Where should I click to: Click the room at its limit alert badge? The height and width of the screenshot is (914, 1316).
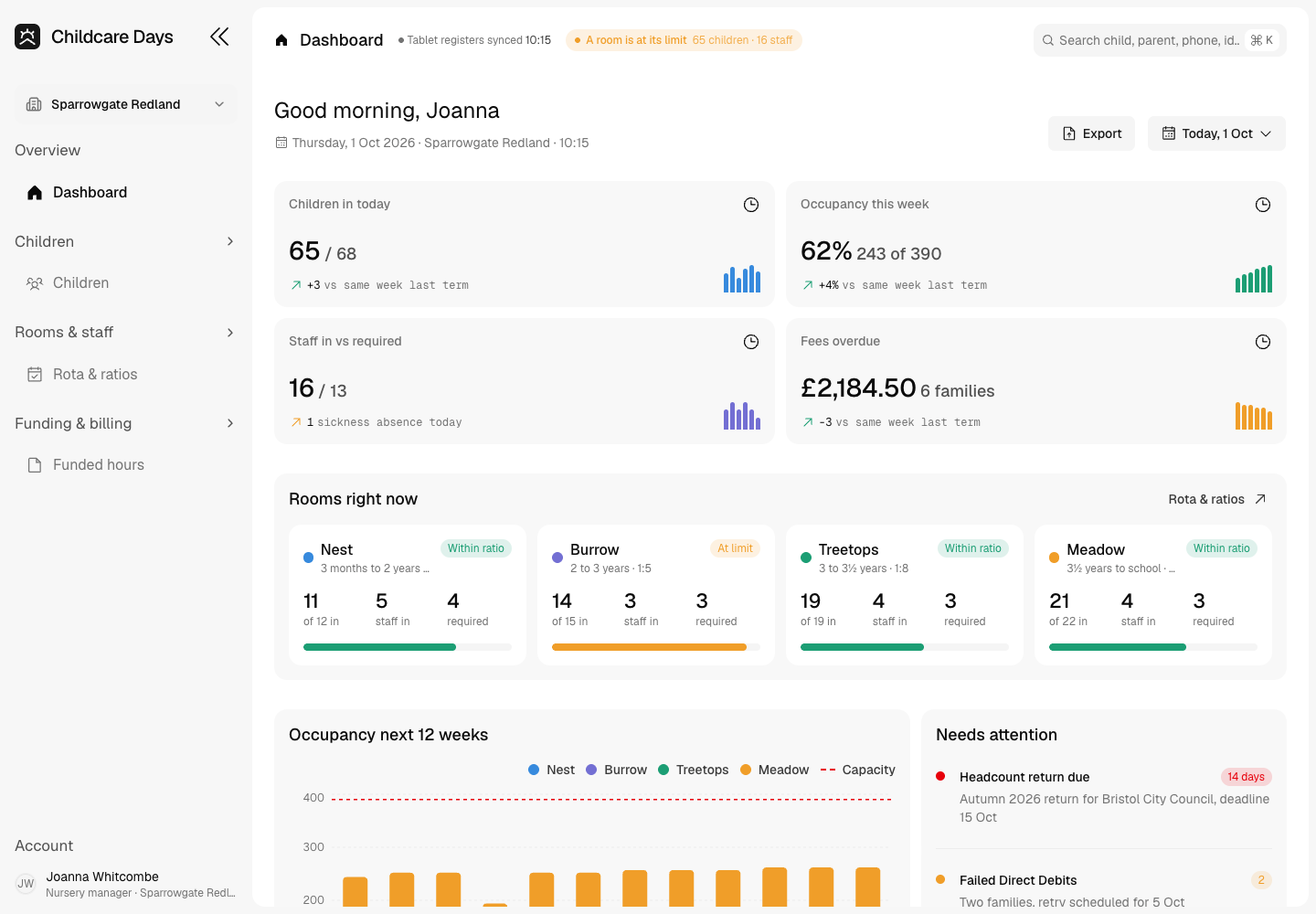pyautogui.click(x=684, y=40)
